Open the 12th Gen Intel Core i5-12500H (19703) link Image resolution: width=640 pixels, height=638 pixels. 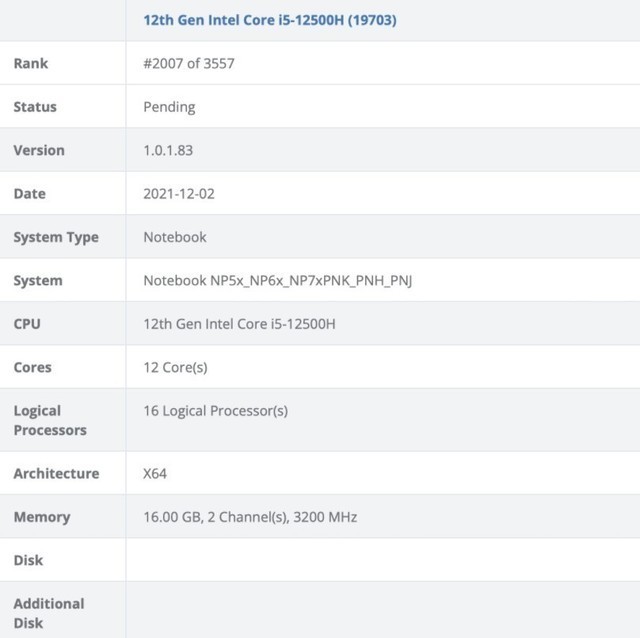(270, 20)
